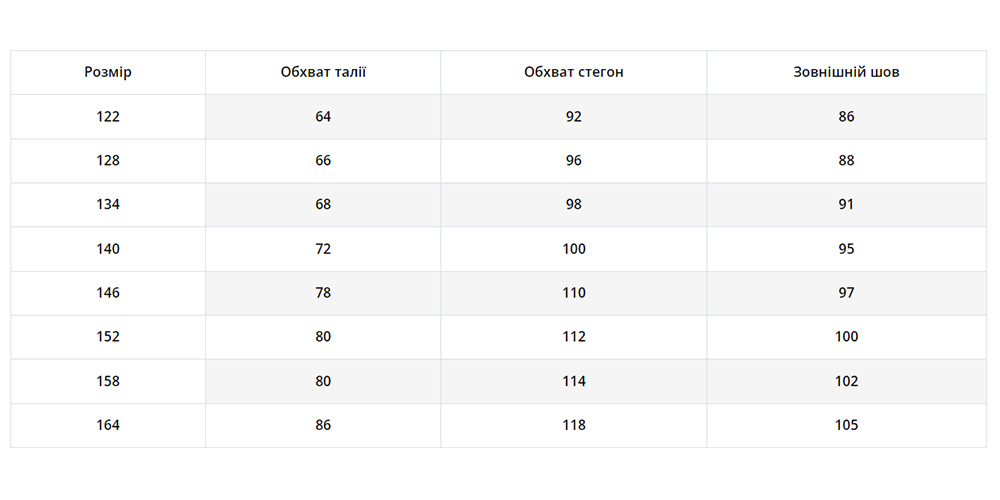Select hip value 96 for size 128
Image resolution: width=1000 pixels, height=500 pixels.
pos(573,160)
